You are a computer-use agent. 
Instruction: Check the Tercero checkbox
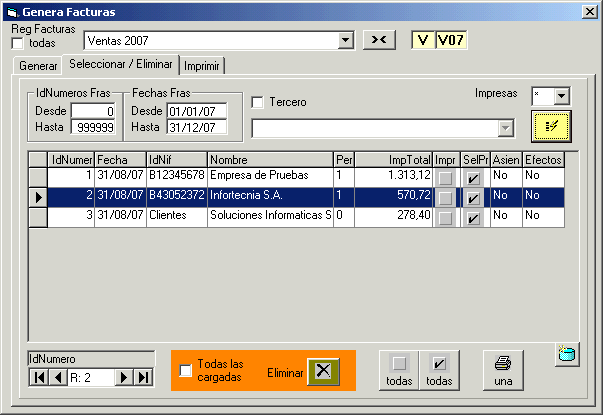tap(258, 102)
